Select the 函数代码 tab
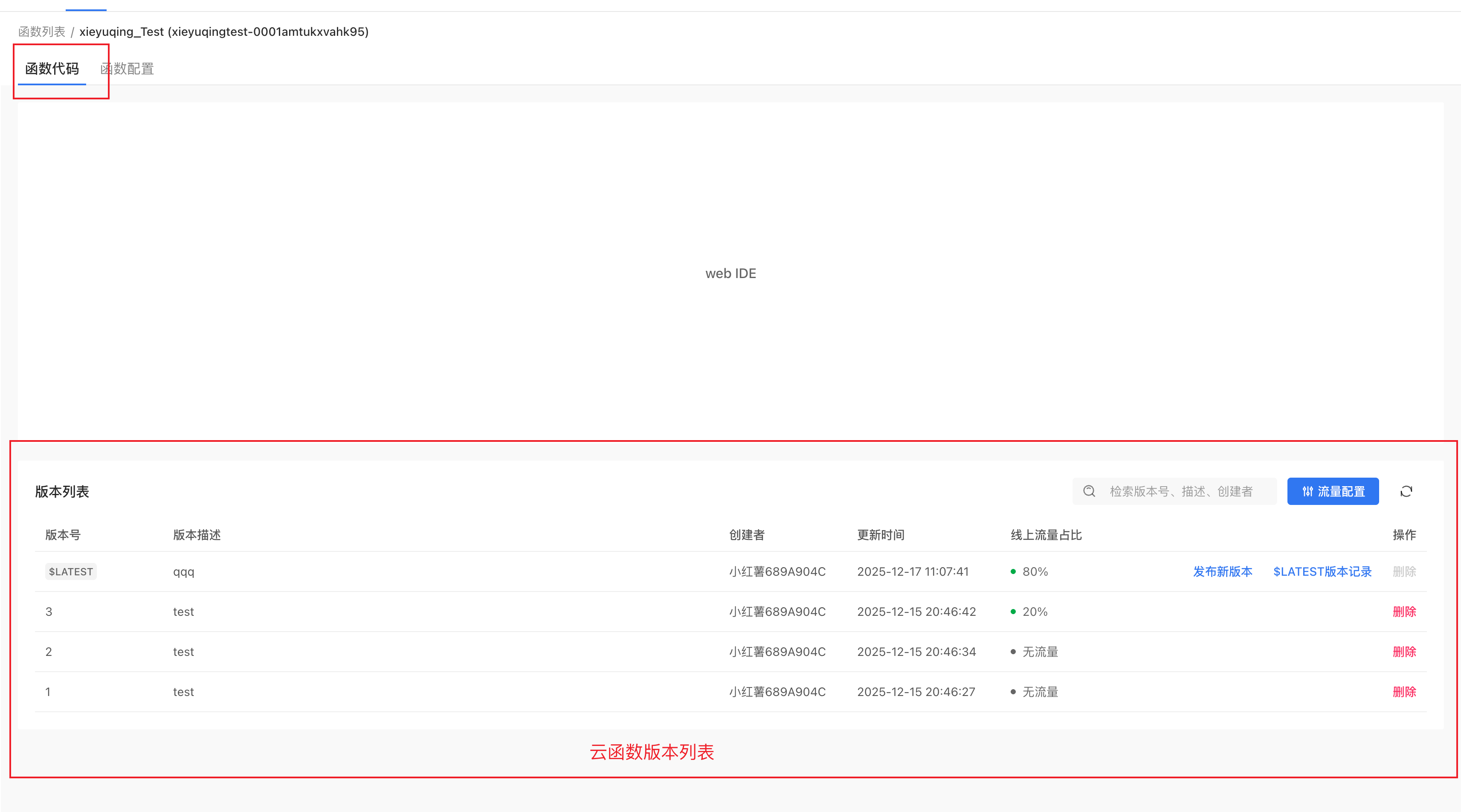 pyautogui.click(x=52, y=69)
